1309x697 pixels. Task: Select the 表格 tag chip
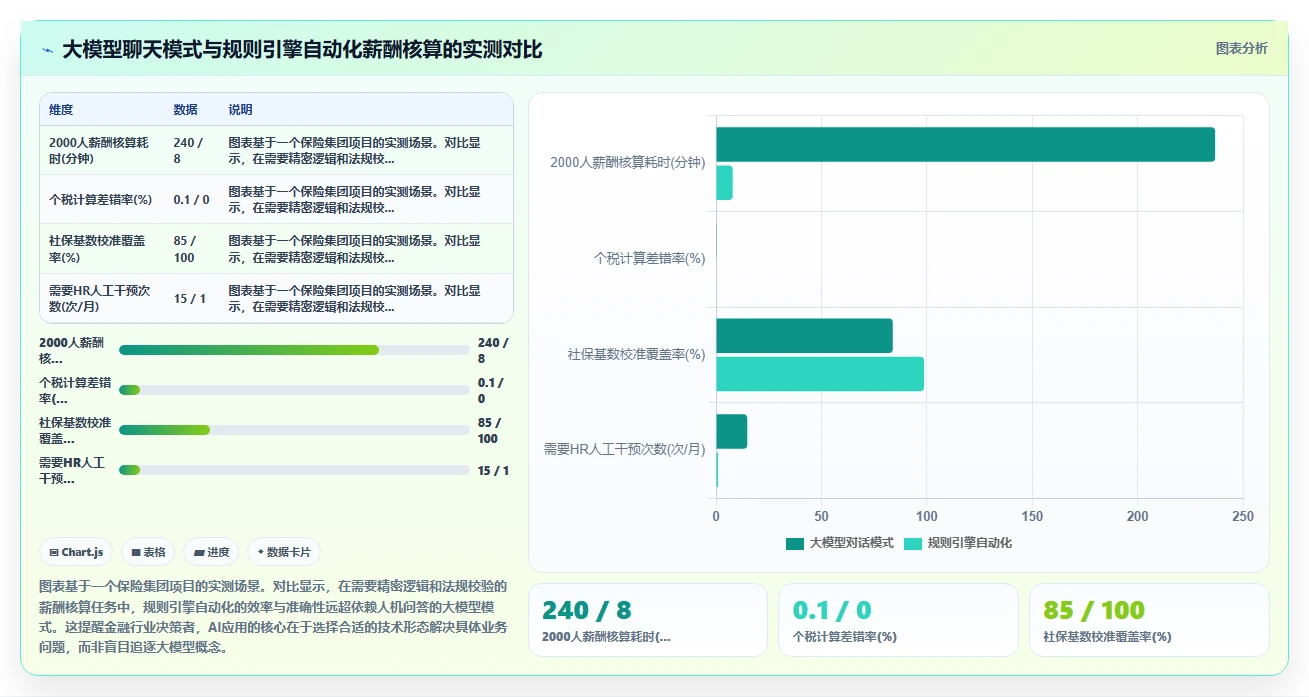pos(148,552)
